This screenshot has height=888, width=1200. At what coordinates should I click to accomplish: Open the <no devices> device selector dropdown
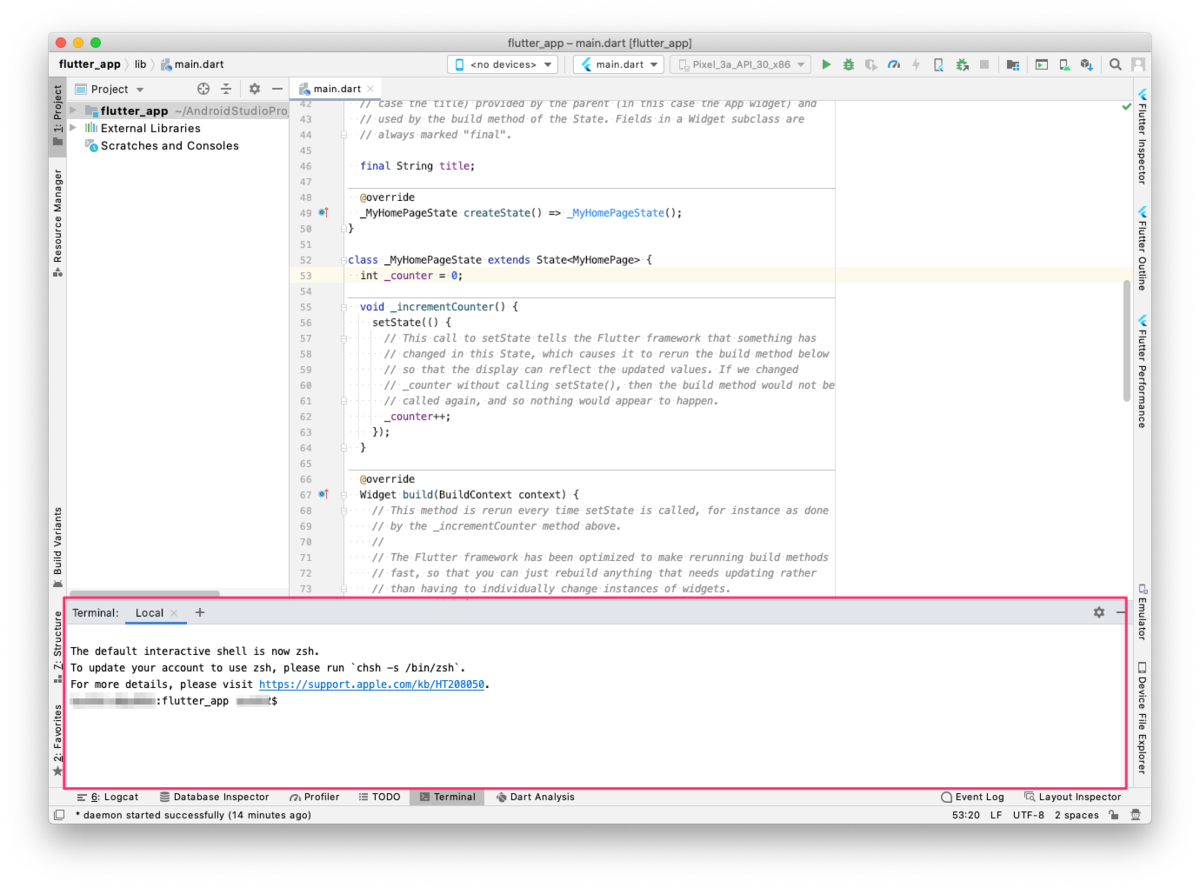[x=503, y=64]
